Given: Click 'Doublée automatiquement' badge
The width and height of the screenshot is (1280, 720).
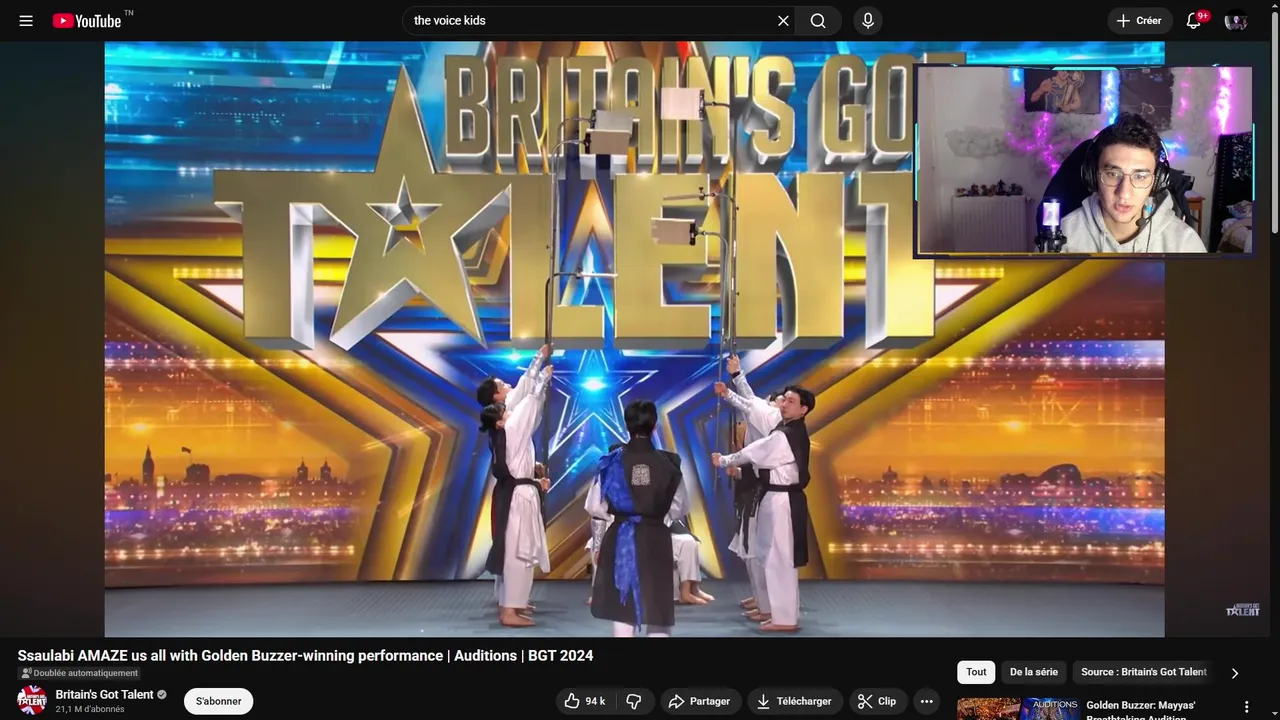Looking at the screenshot, I should click(79, 673).
